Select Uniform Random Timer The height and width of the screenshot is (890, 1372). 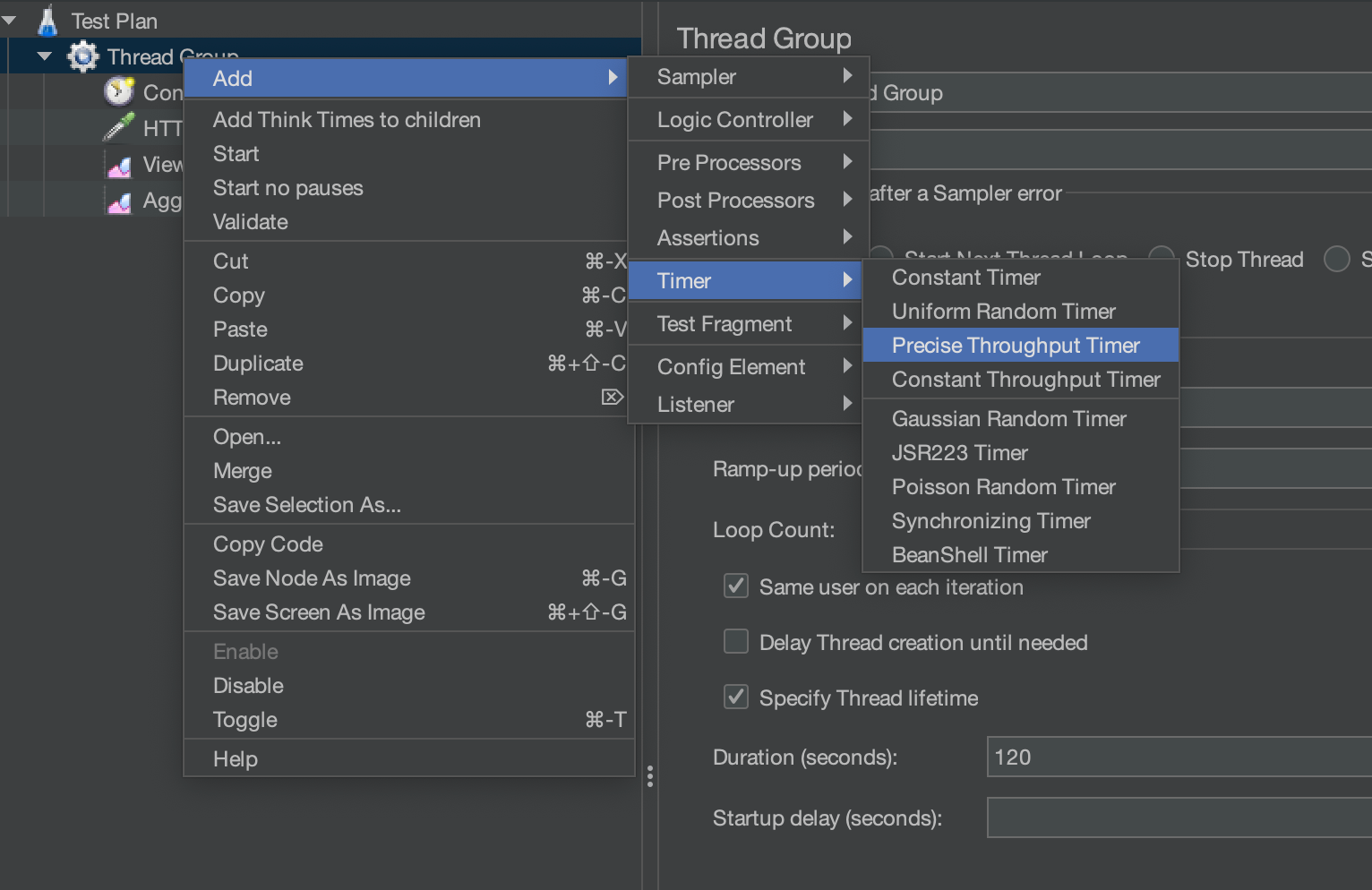coord(1021,312)
